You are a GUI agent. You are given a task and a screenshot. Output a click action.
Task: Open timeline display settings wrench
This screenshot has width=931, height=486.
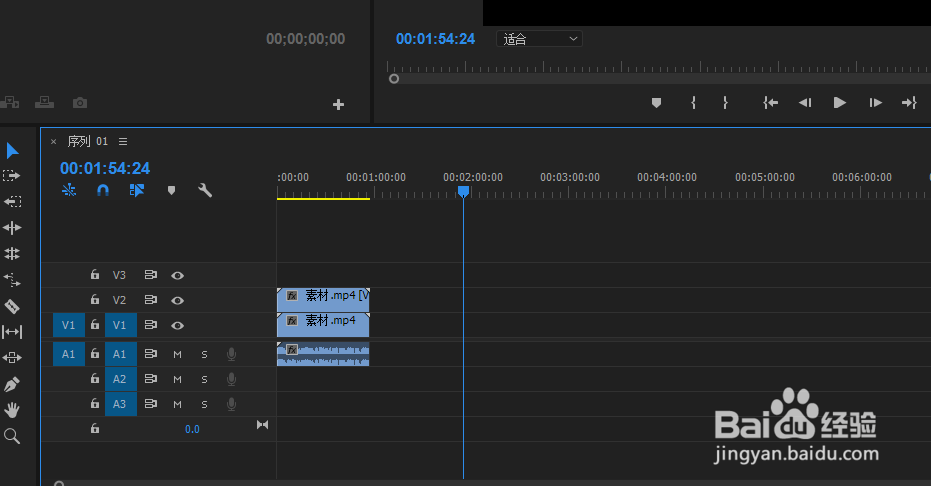click(205, 190)
